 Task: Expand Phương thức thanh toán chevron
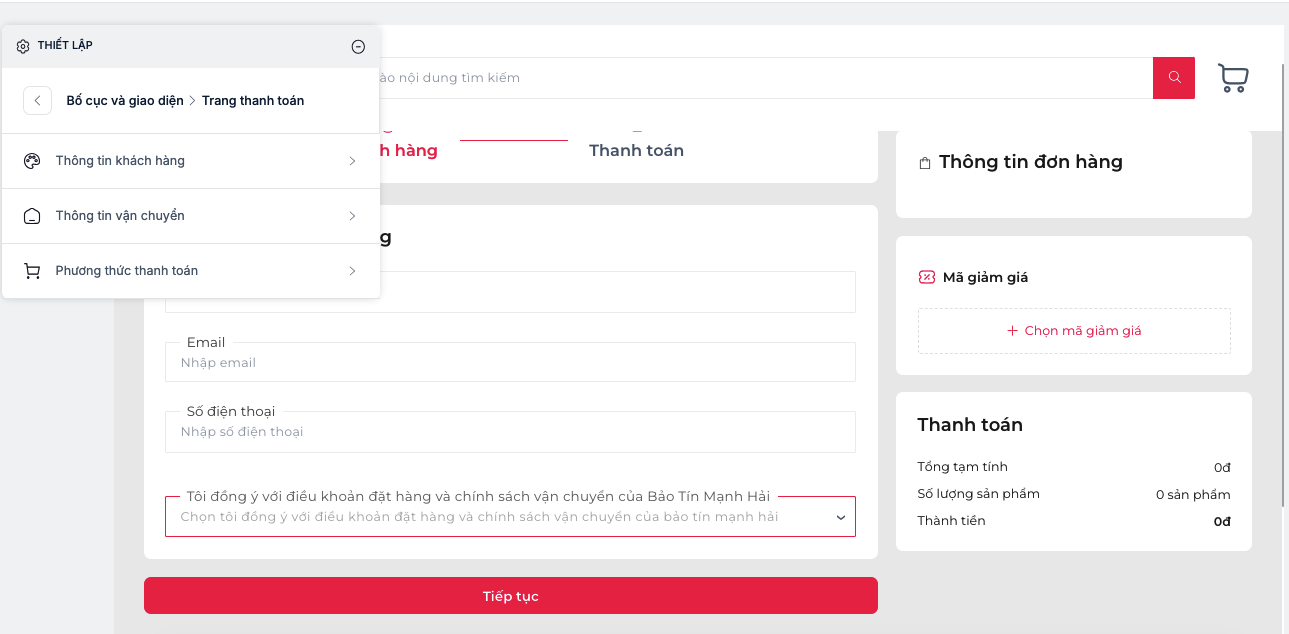pos(352,271)
